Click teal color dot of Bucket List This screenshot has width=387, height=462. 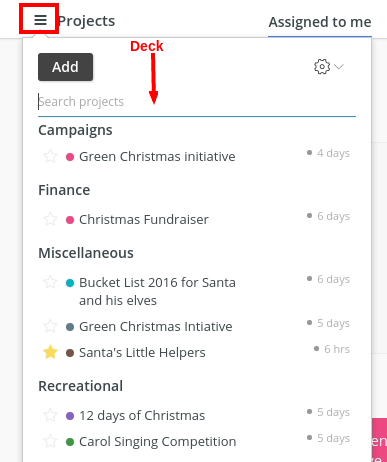(x=70, y=283)
